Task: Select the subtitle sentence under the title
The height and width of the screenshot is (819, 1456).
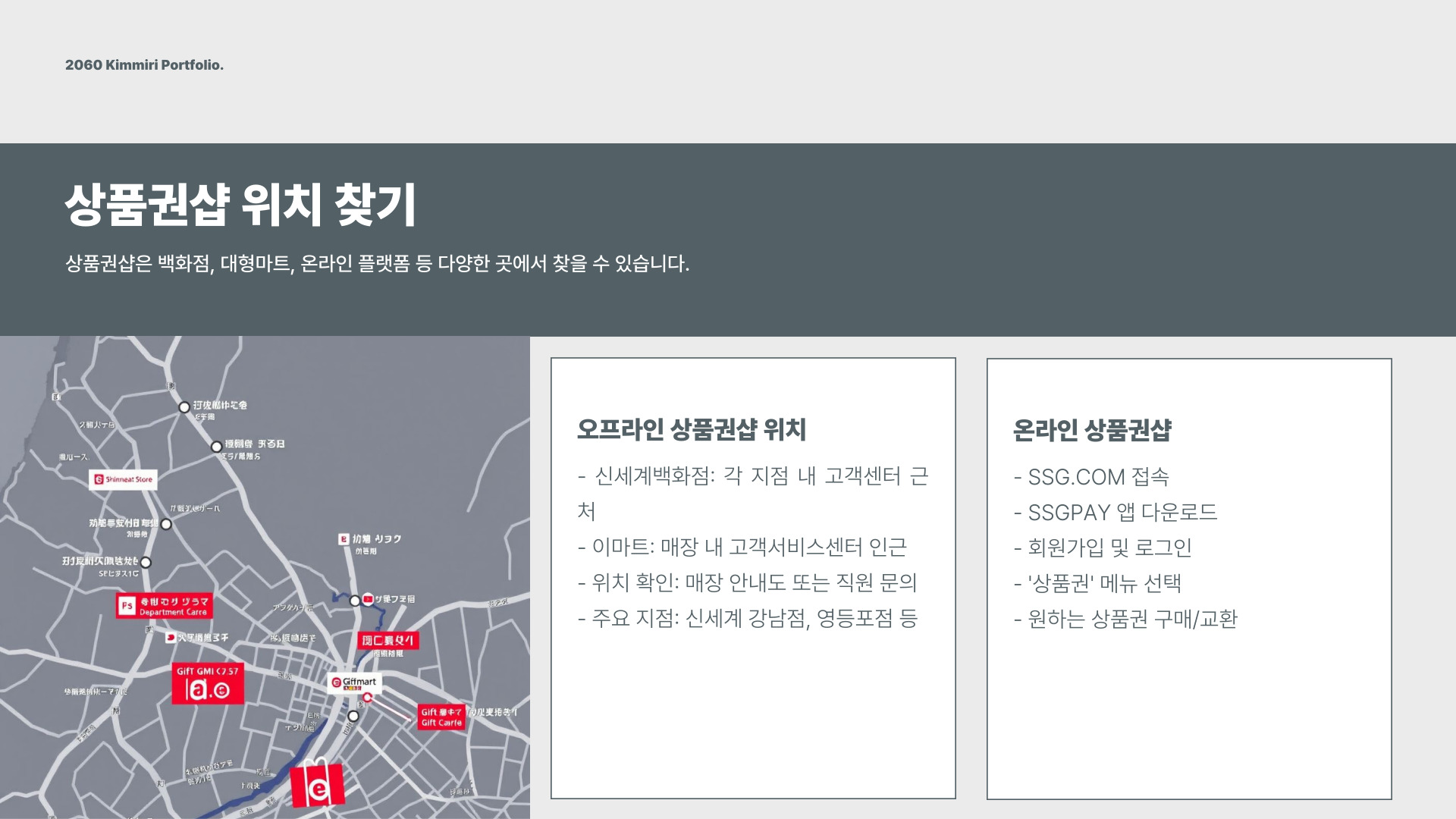Action: [377, 264]
